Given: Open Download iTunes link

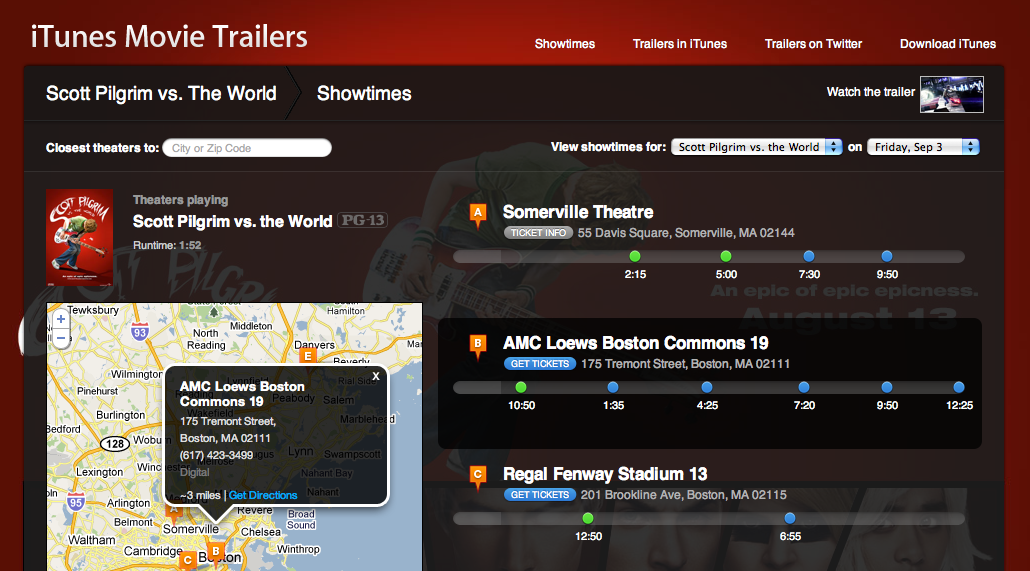Looking at the screenshot, I should (947, 44).
